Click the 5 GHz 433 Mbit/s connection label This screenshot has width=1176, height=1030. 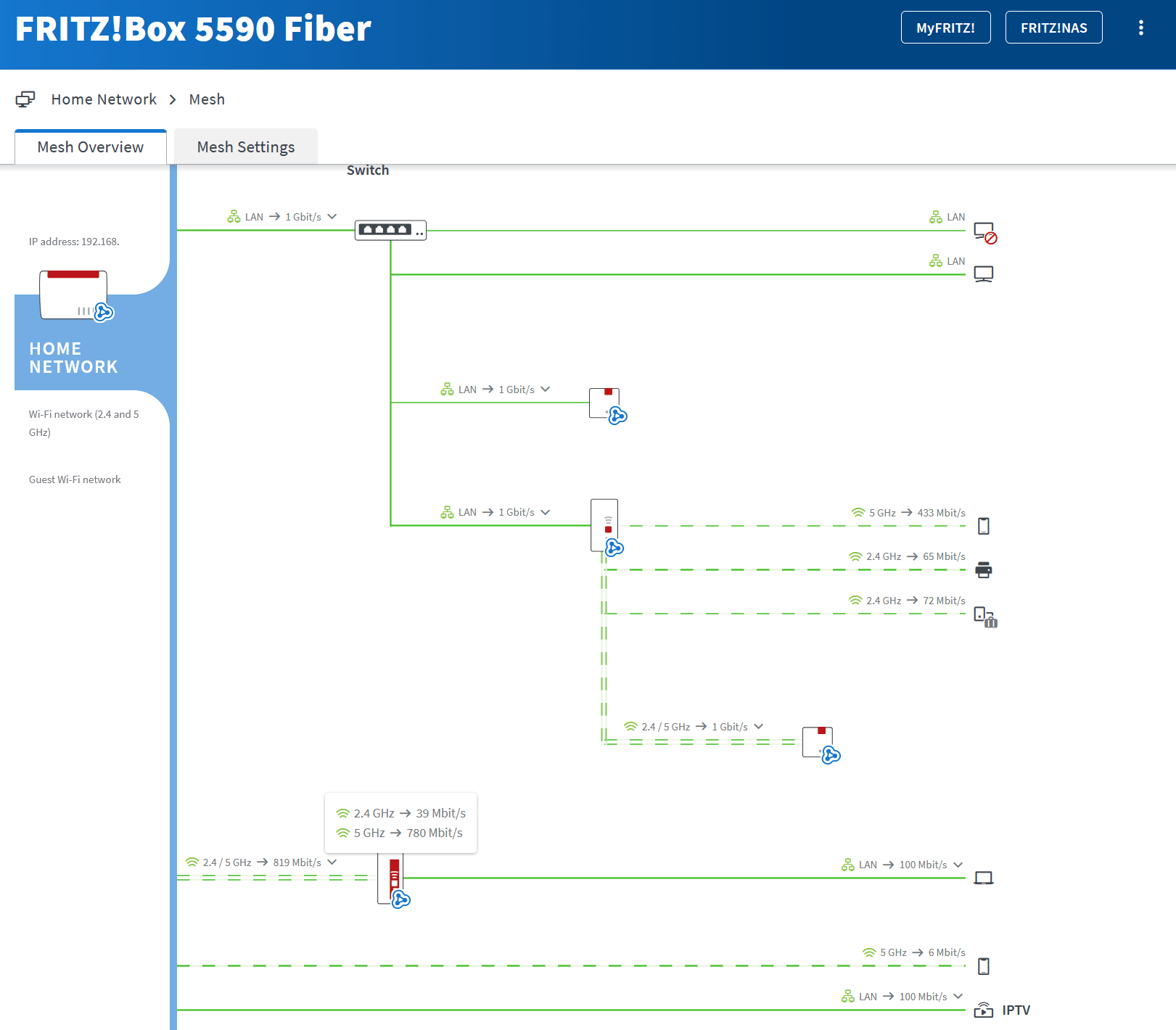click(908, 513)
